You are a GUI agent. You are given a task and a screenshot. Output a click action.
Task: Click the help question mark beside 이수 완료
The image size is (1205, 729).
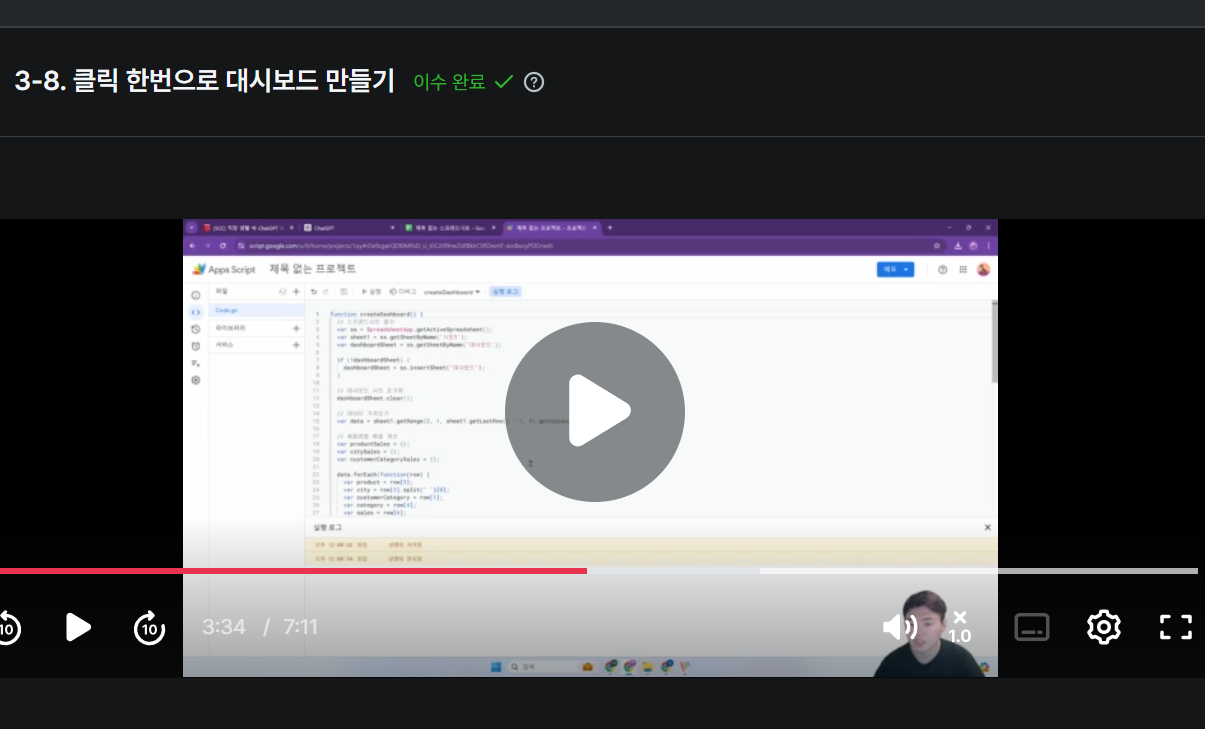pos(534,82)
